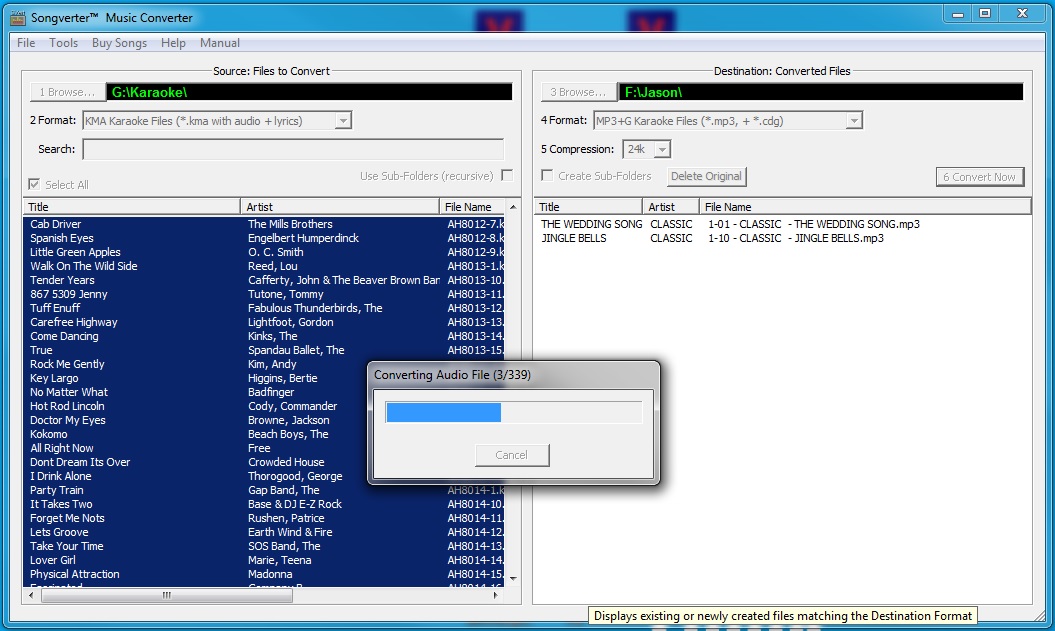Click the conversion progress bar
The width and height of the screenshot is (1055, 631).
point(513,413)
